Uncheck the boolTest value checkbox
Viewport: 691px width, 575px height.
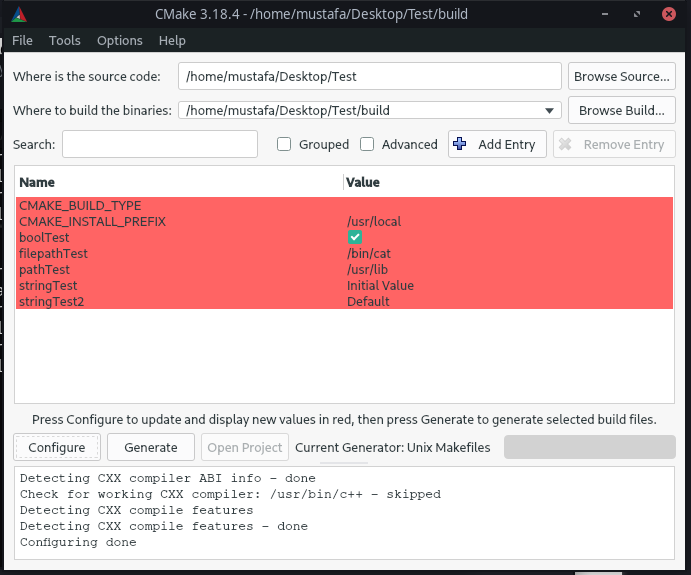point(355,237)
